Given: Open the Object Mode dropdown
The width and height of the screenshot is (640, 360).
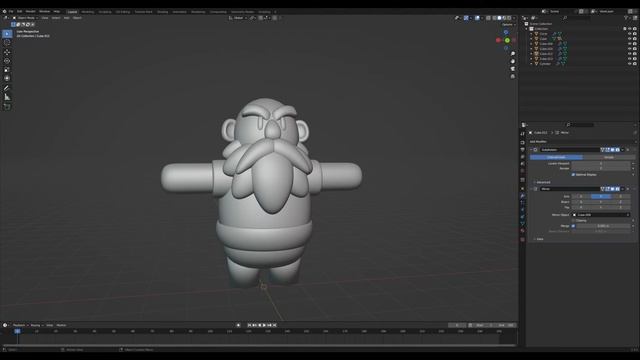Looking at the screenshot, I should click(25, 18).
